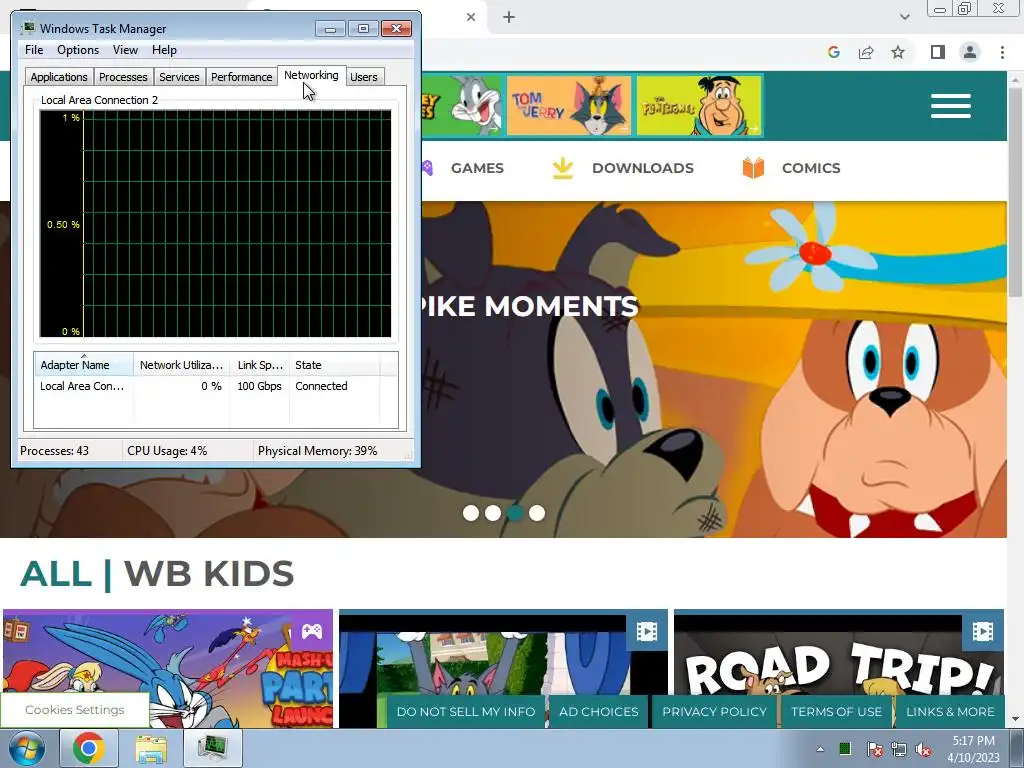
Task: Open the AD CHOICES link
Action: pos(599,712)
